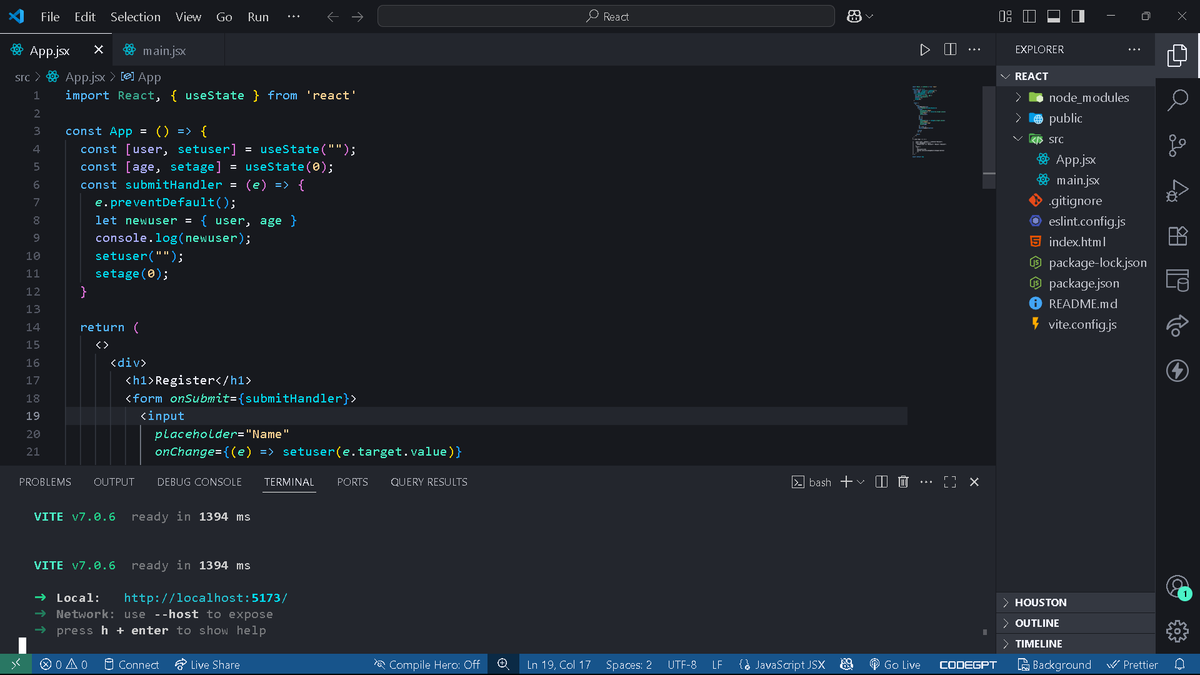1200x675 pixels.
Task: Open the Source Control view
Action: (1177, 144)
